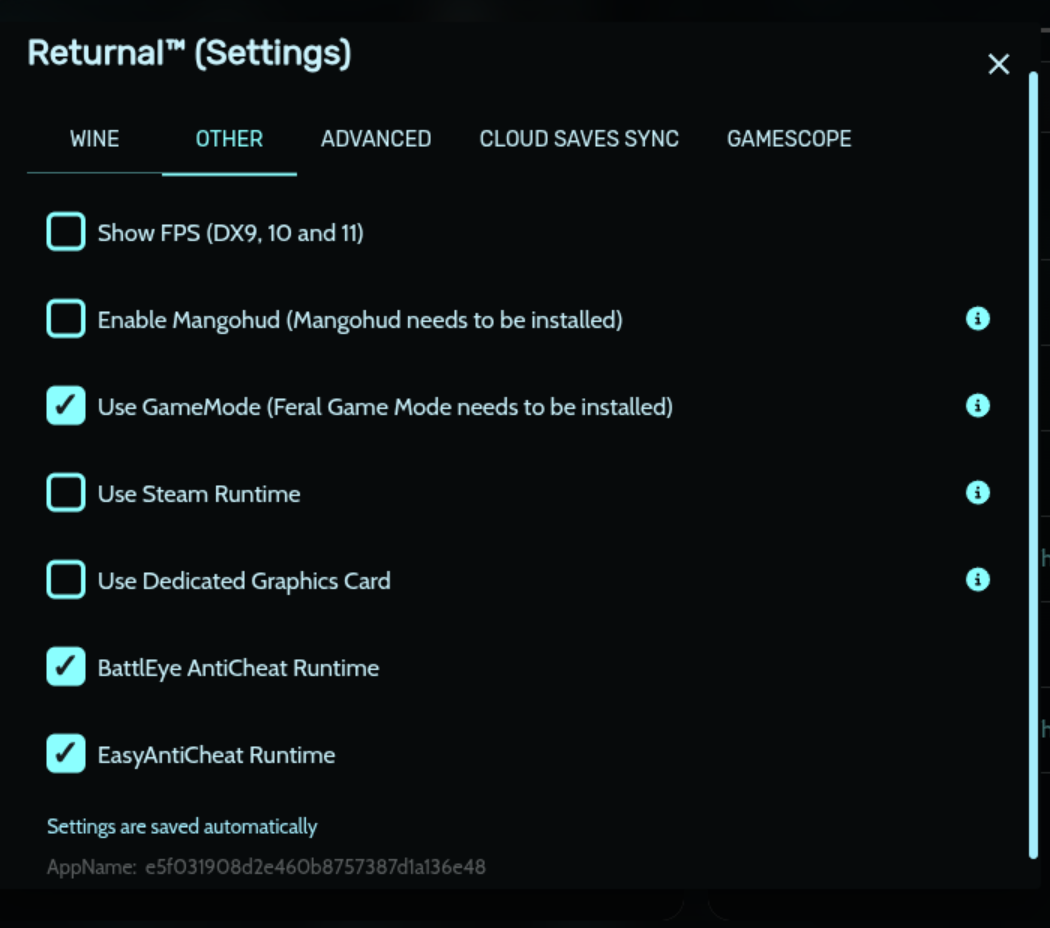Switch to the WINE tab
The image size is (1050, 928).
pyautogui.click(x=94, y=139)
